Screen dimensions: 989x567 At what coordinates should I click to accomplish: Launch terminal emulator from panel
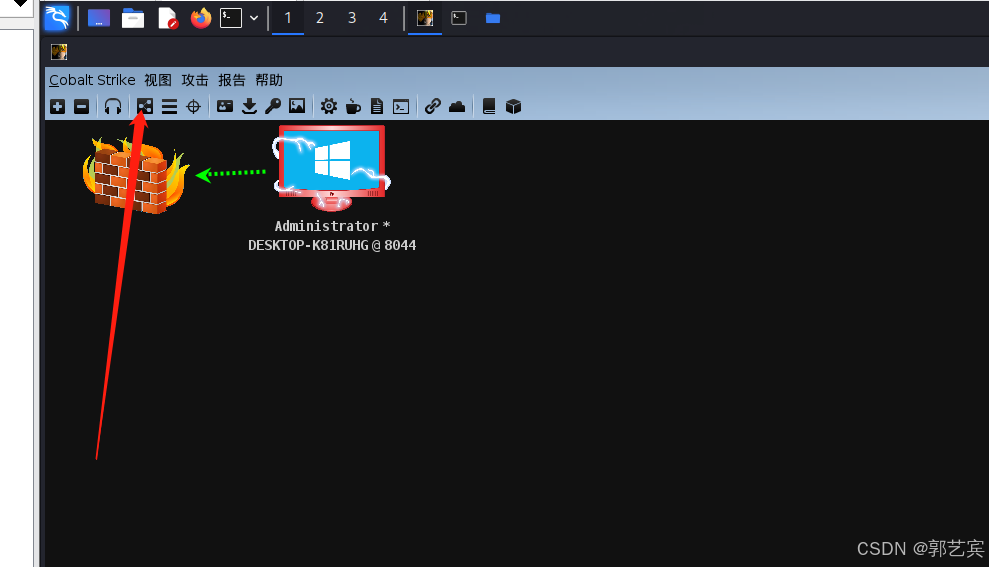[231, 18]
